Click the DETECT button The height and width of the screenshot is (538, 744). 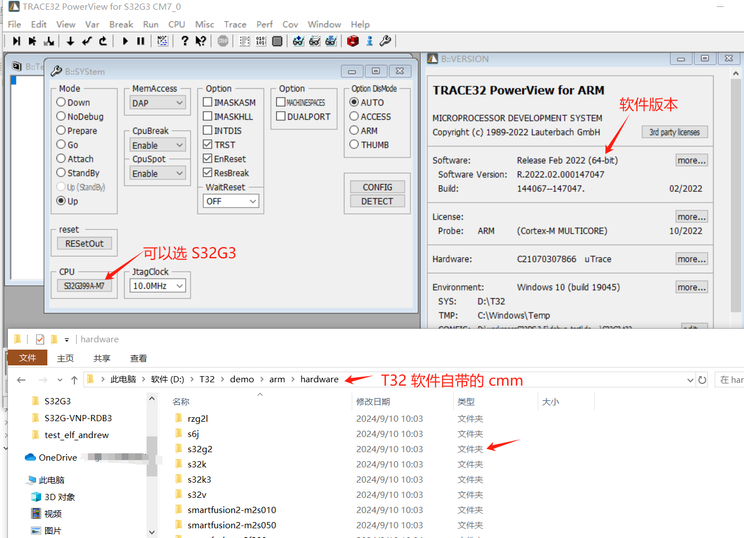coord(377,201)
